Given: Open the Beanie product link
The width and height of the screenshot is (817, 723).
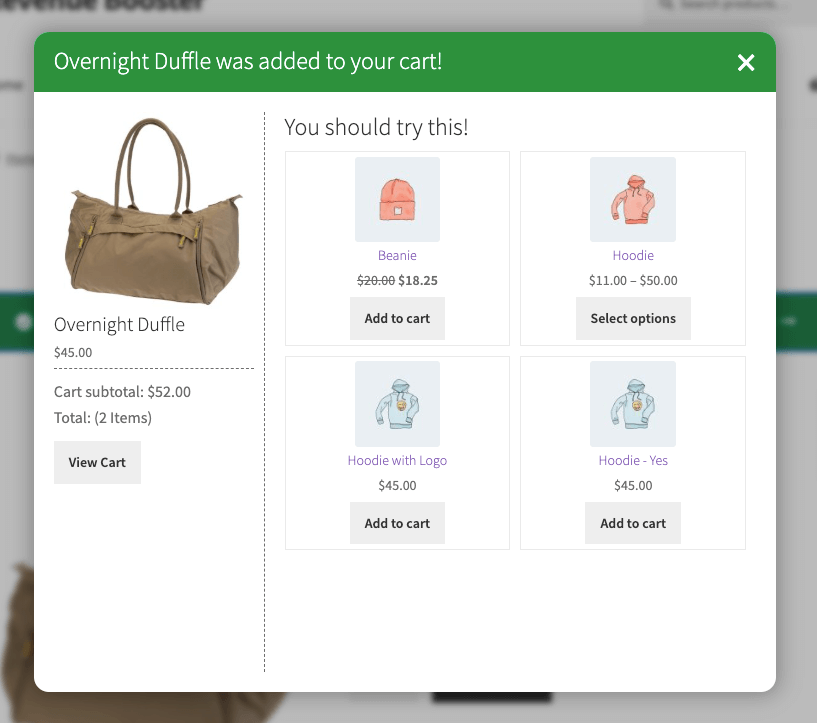Looking at the screenshot, I should pyautogui.click(x=397, y=255).
